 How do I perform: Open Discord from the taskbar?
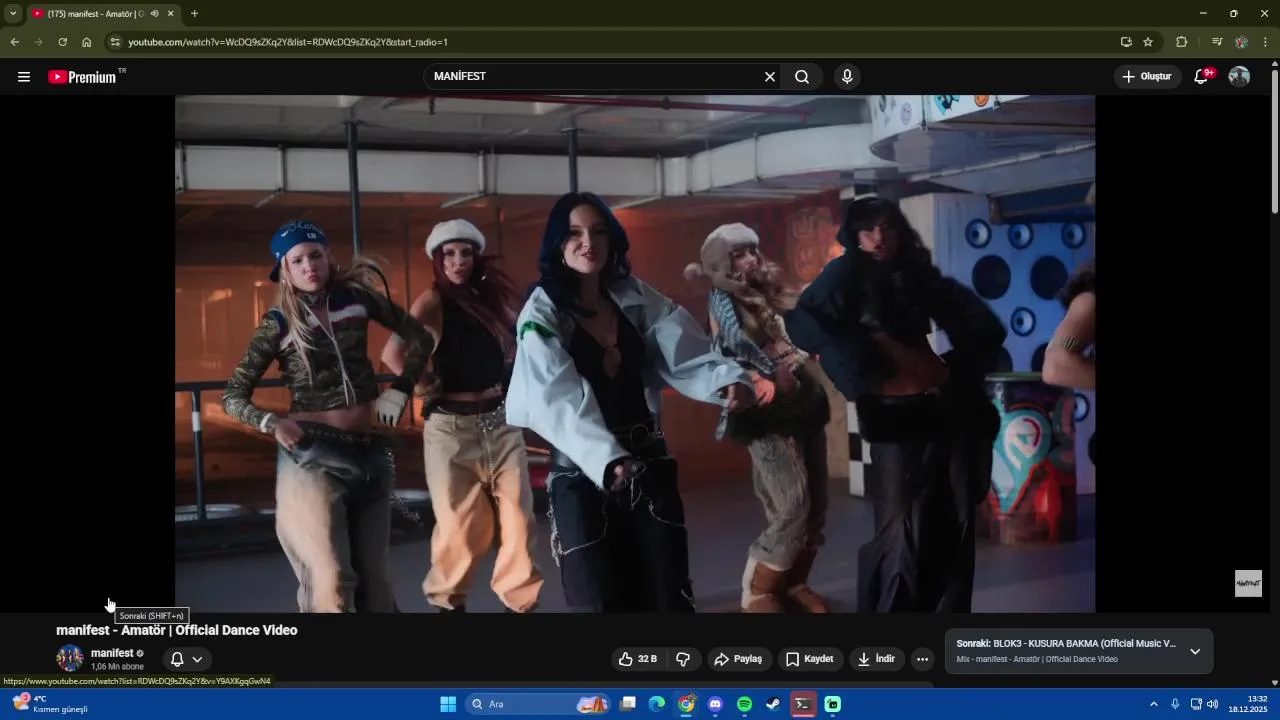click(715, 704)
